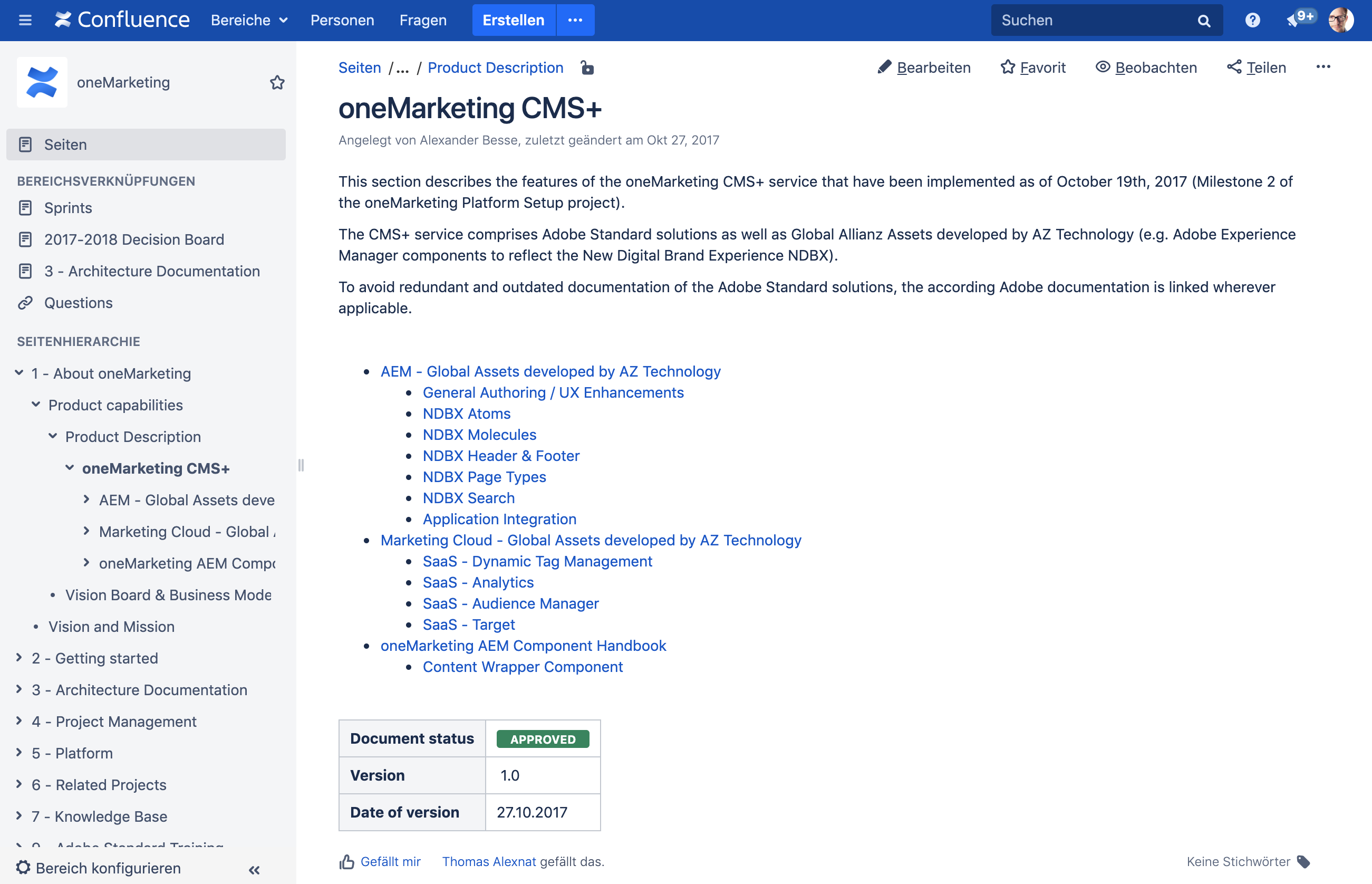
Task: Expand the AEM - Global Assets tree node
Action: (x=86, y=499)
